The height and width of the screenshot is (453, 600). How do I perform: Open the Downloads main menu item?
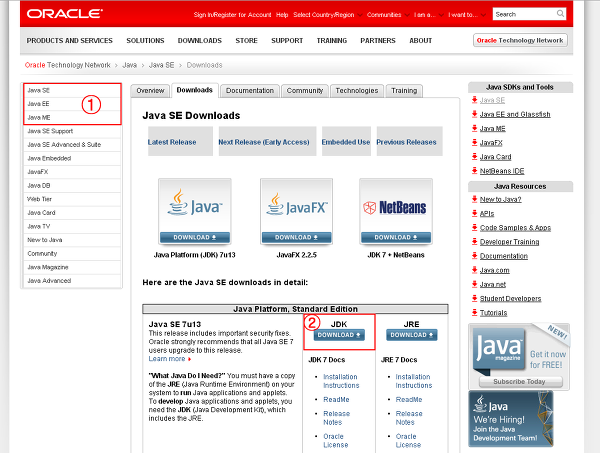coord(200,41)
